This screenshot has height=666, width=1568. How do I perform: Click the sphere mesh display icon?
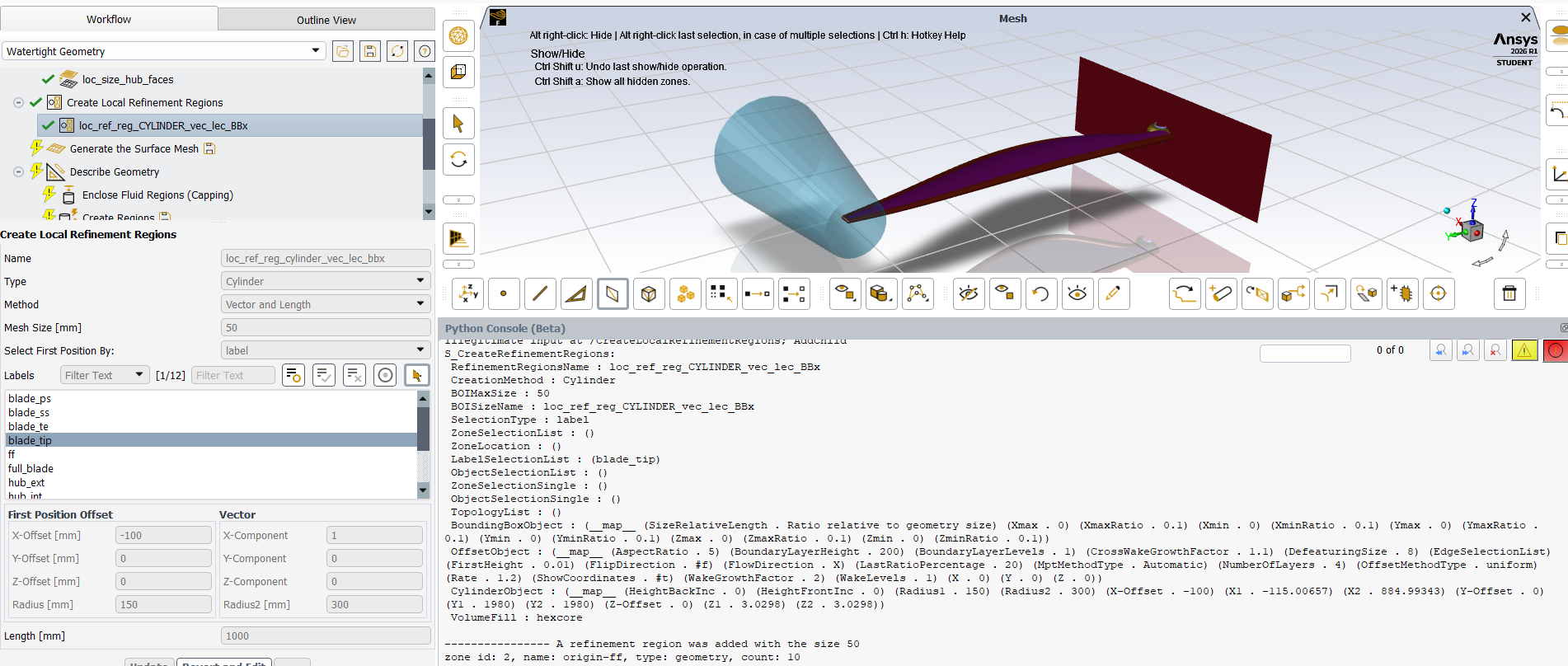pyautogui.click(x=459, y=35)
